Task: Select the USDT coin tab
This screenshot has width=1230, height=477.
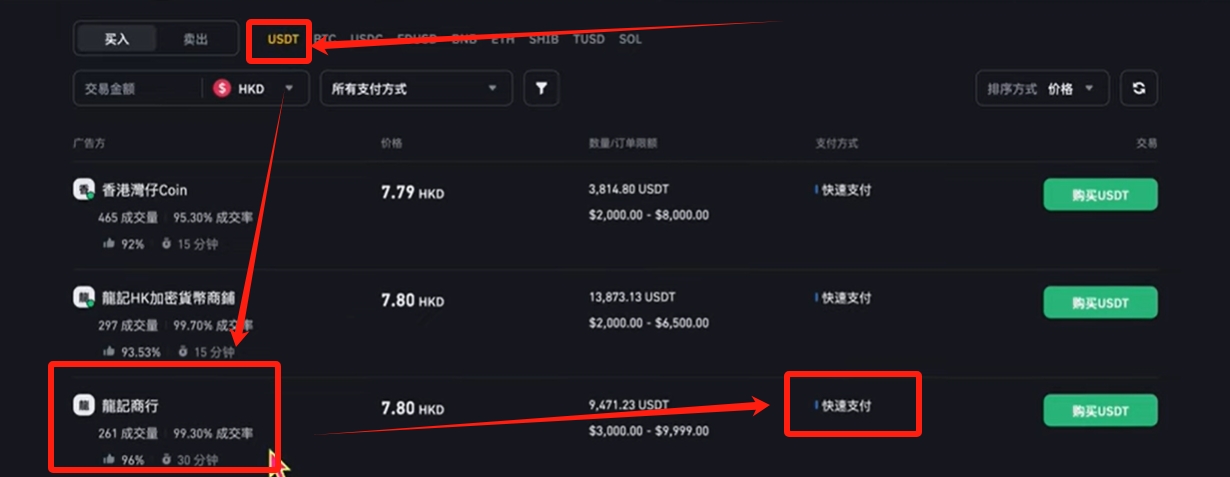Action: [283, 39]
